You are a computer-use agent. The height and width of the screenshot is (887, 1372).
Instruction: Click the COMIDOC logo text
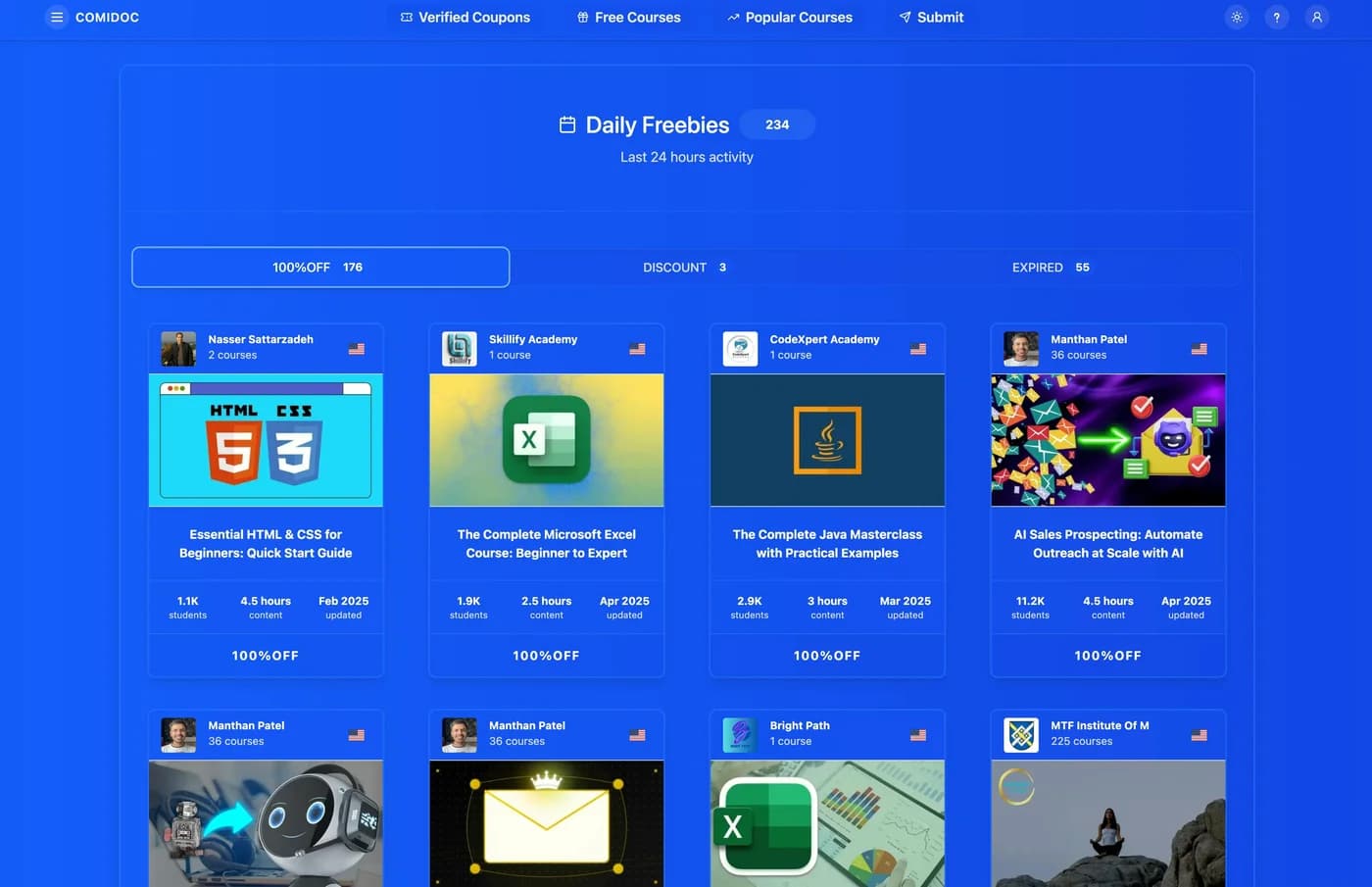pyautogui.click(x=107, y=17)
